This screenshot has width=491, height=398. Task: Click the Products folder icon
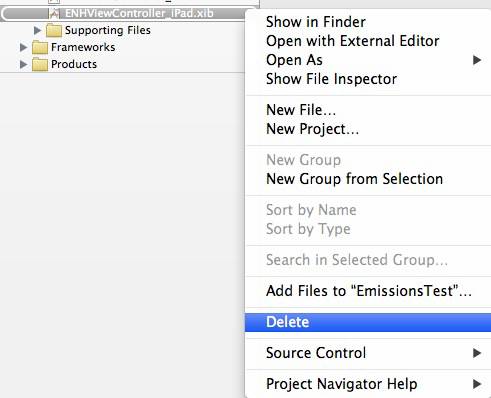click(40, 64)
